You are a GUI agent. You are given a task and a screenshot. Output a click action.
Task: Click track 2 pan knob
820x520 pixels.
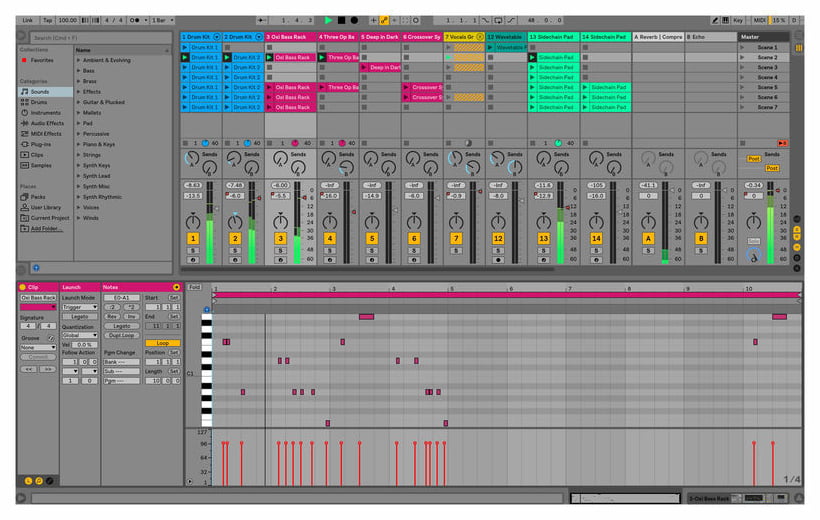235,222
